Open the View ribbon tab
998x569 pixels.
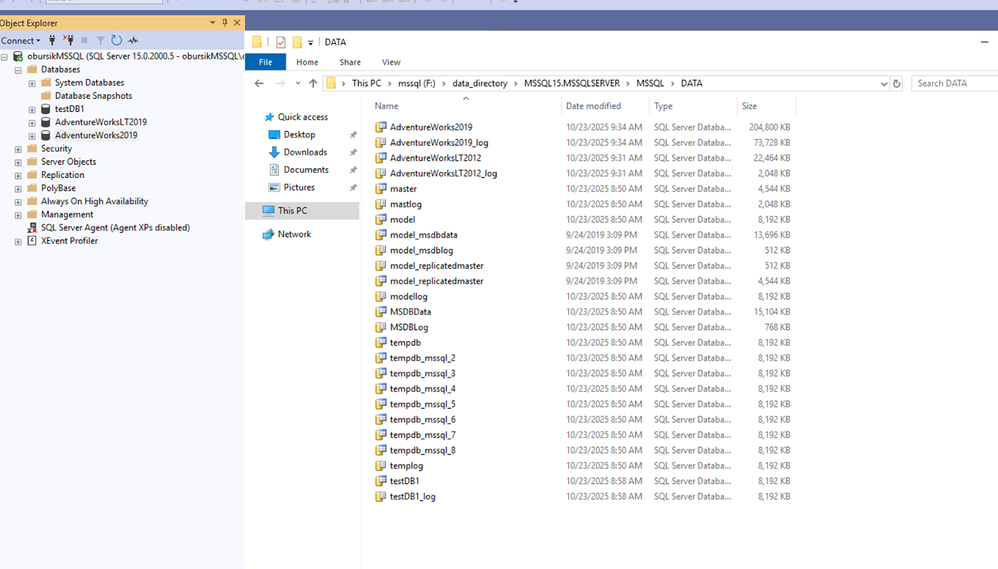coord(391,62)
